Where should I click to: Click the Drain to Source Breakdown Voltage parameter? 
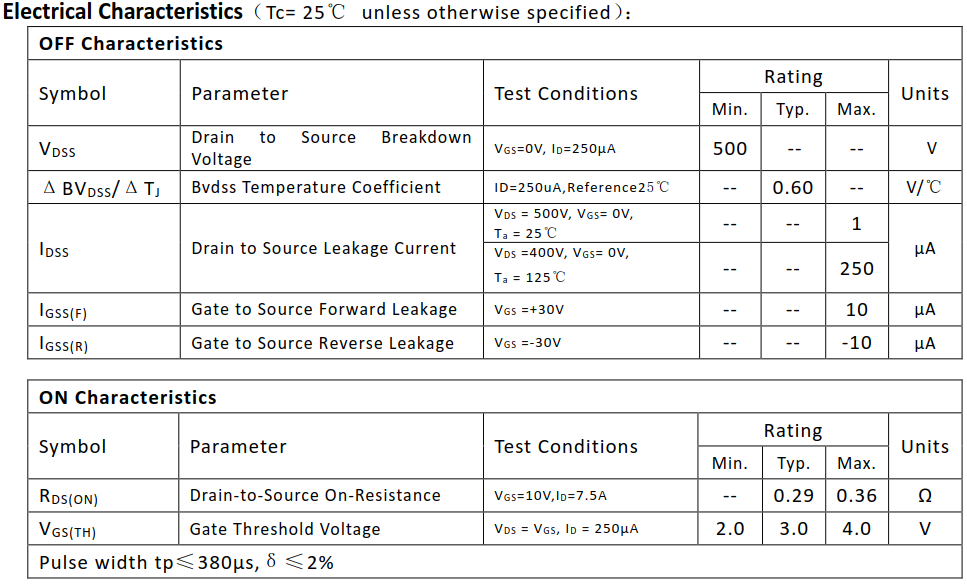click(331, 148)
